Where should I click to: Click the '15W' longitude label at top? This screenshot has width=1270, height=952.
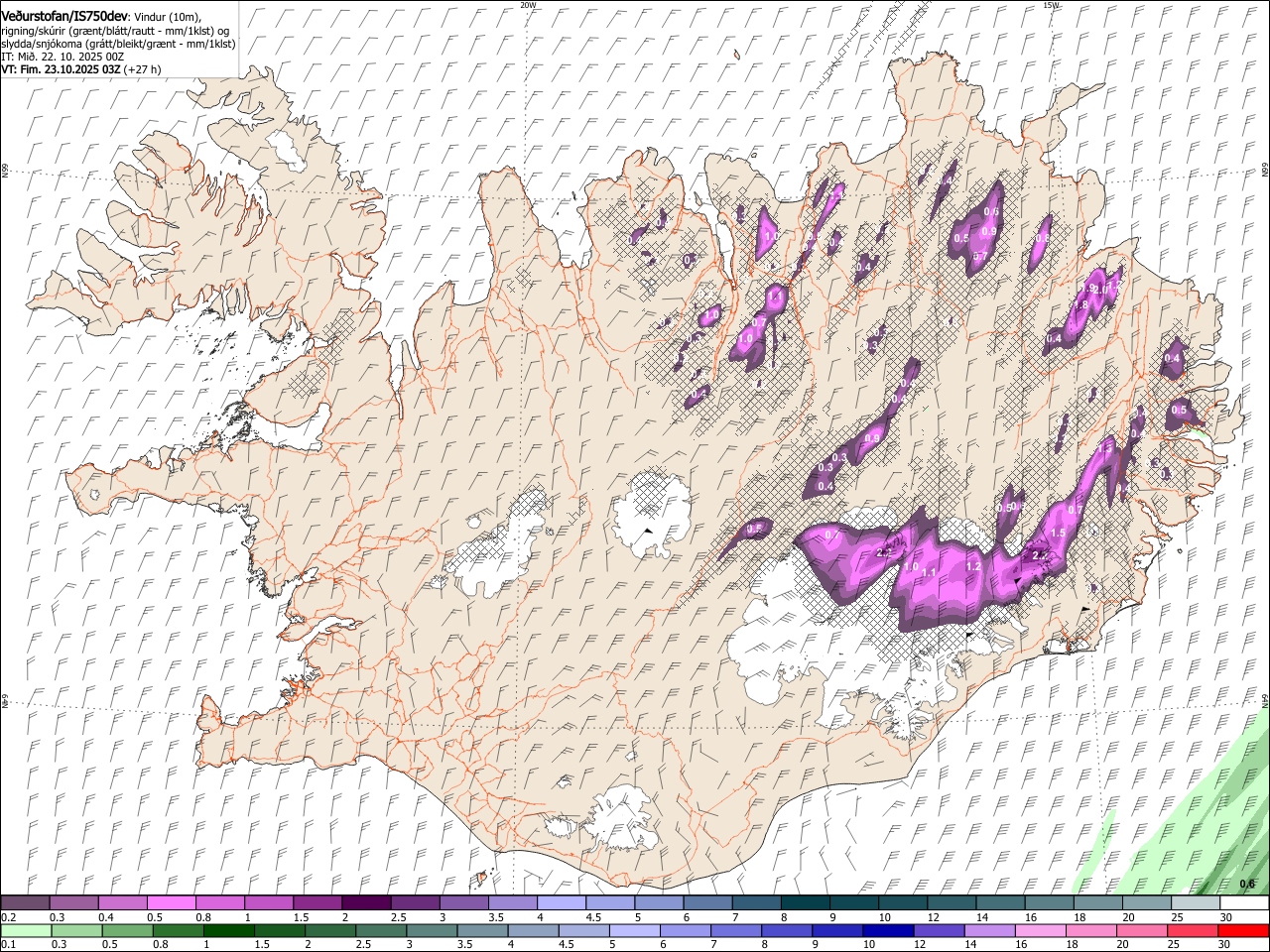1051,5
